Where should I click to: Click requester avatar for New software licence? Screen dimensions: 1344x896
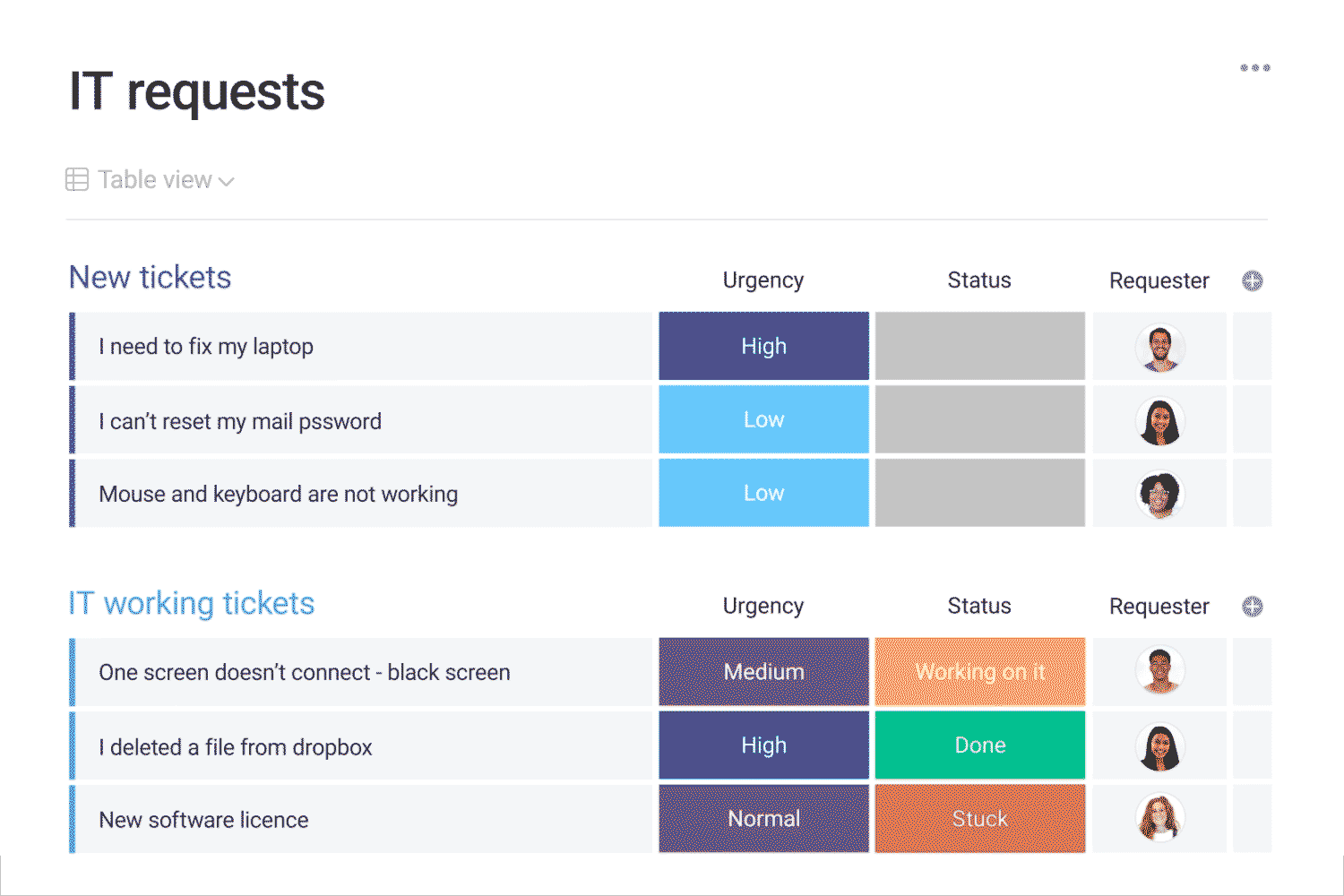[1160, 819]
